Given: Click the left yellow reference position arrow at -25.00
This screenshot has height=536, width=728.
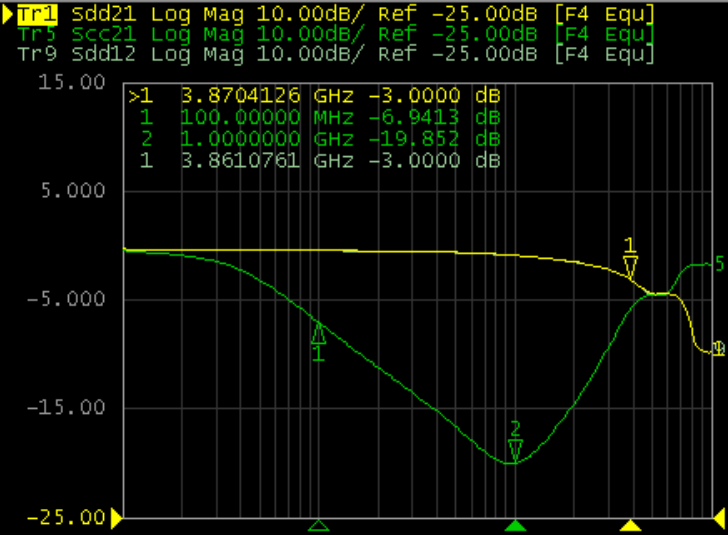Looking at the screenshot, I should point(116,518).
